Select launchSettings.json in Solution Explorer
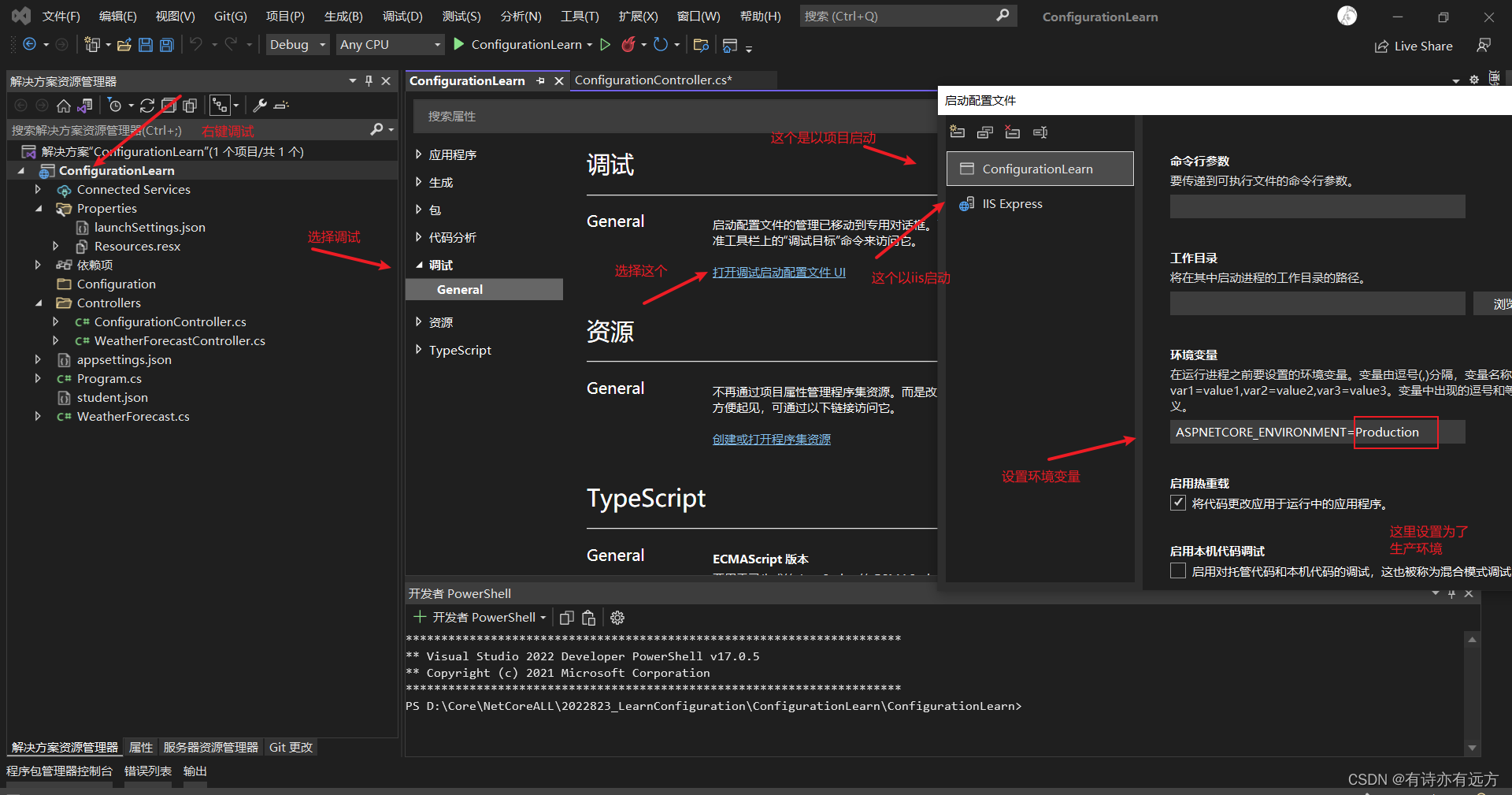 [x=150, y=227]
